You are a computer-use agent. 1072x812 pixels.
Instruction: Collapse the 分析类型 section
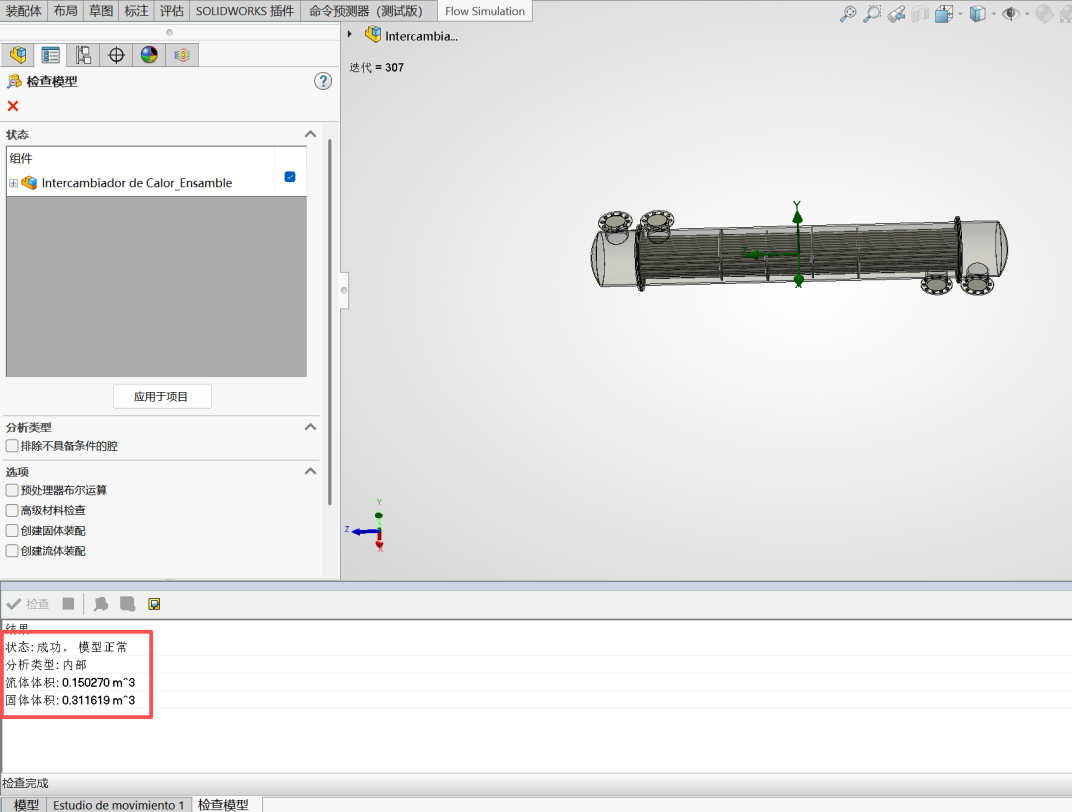310,427
